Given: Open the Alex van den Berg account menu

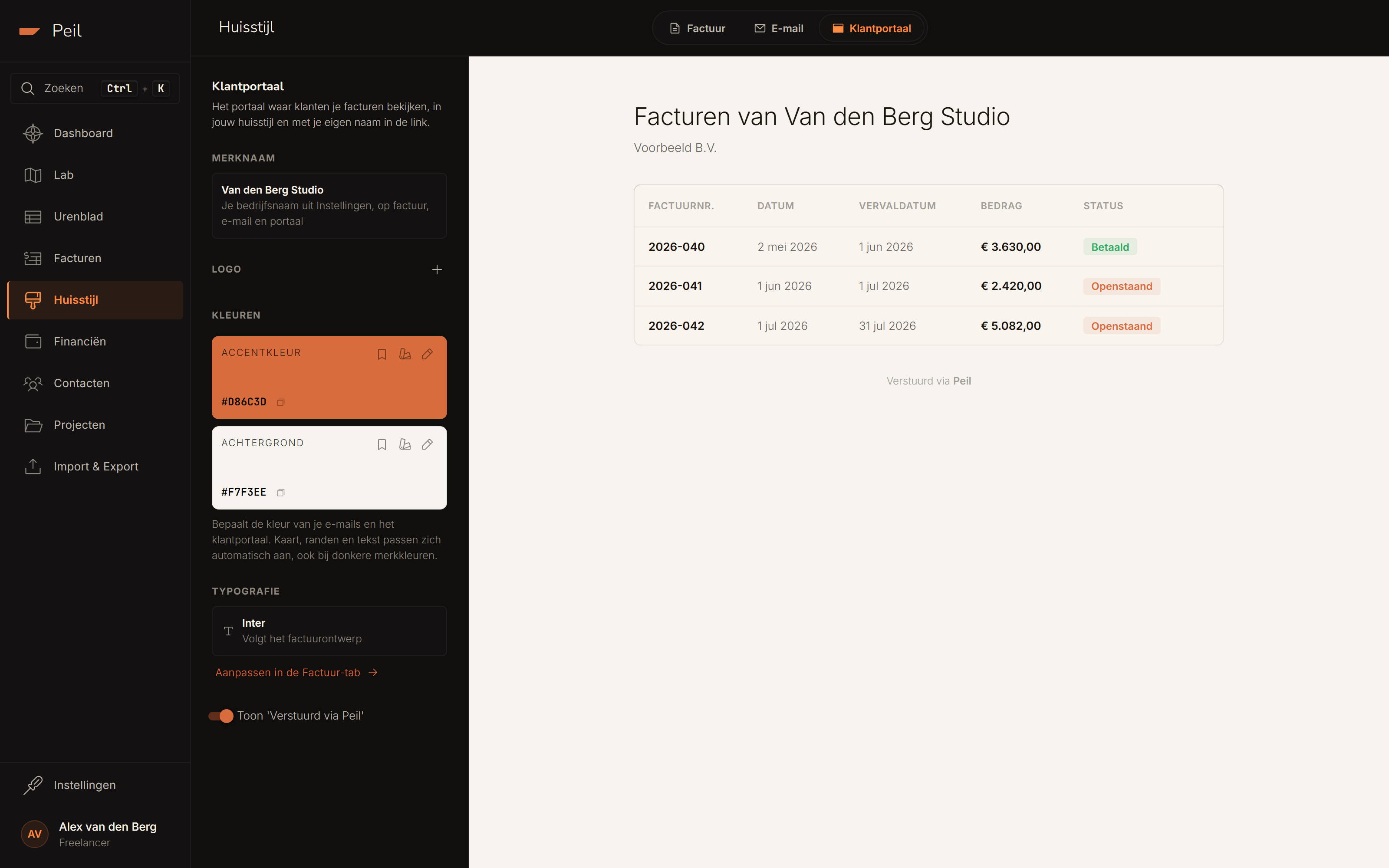Looking at the screenshot, I should 95,834.
